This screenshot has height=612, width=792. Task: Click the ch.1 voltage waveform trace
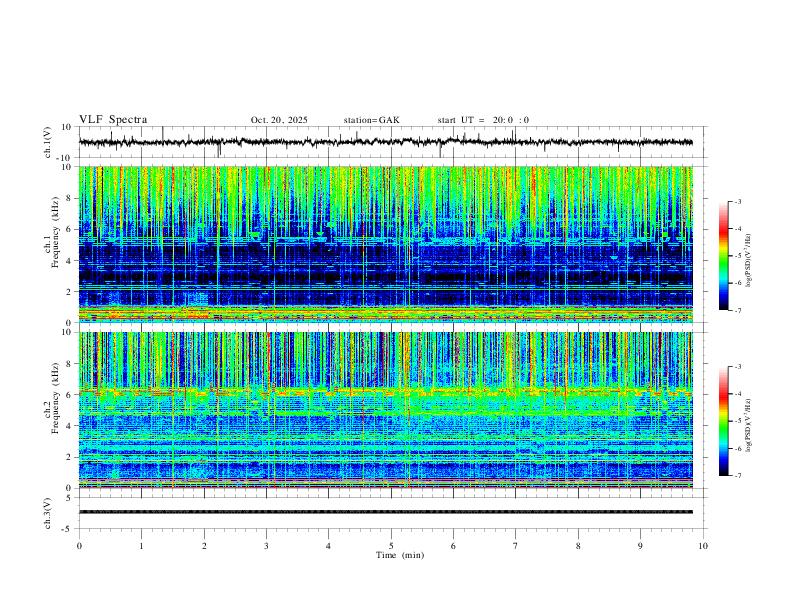point(386,142)
